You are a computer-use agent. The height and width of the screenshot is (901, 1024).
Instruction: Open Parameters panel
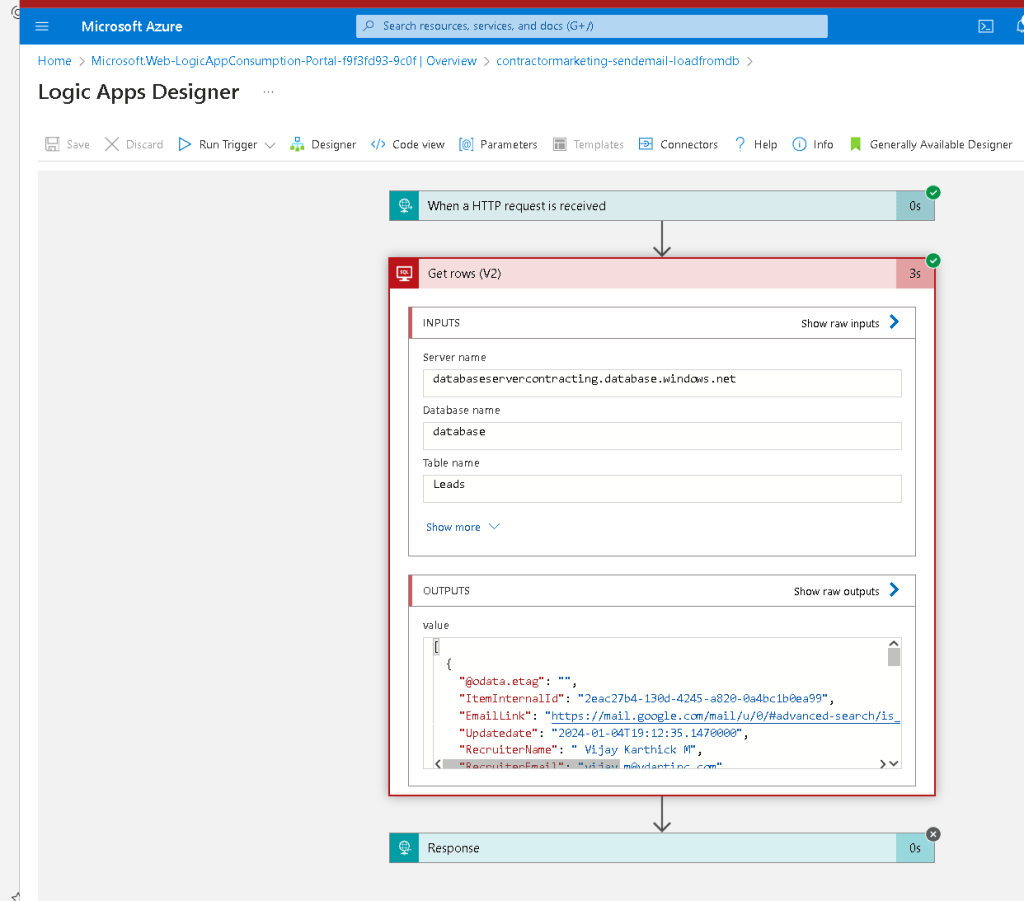coord(498,144)
